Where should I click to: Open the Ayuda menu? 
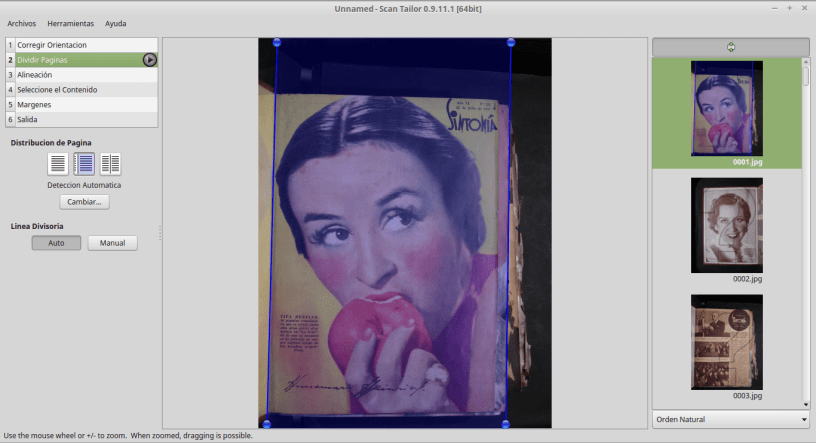tap(116, 23)
